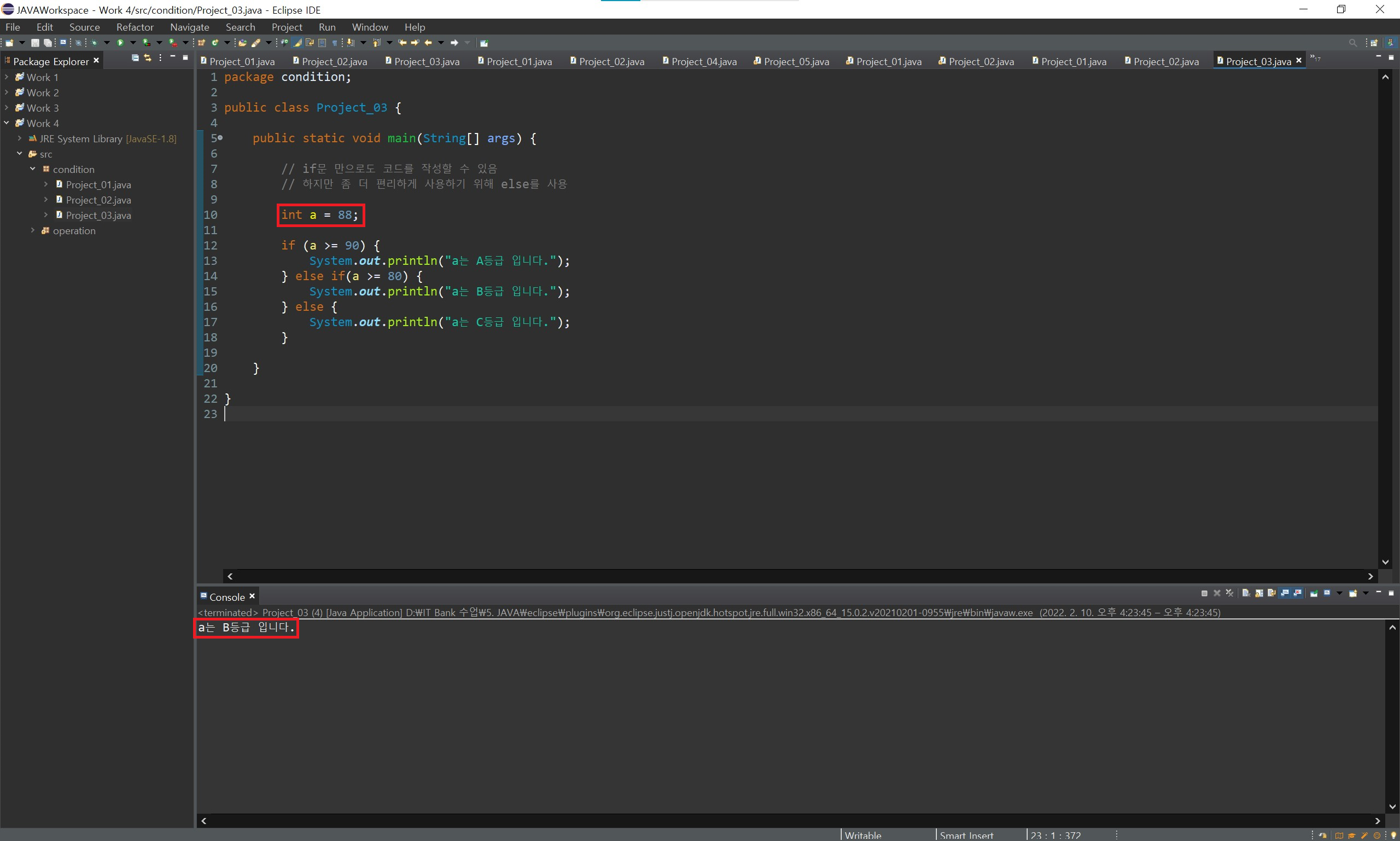
Task: Toggle Word Wrap in the Console toolbar
Action: click(1272, 593)
